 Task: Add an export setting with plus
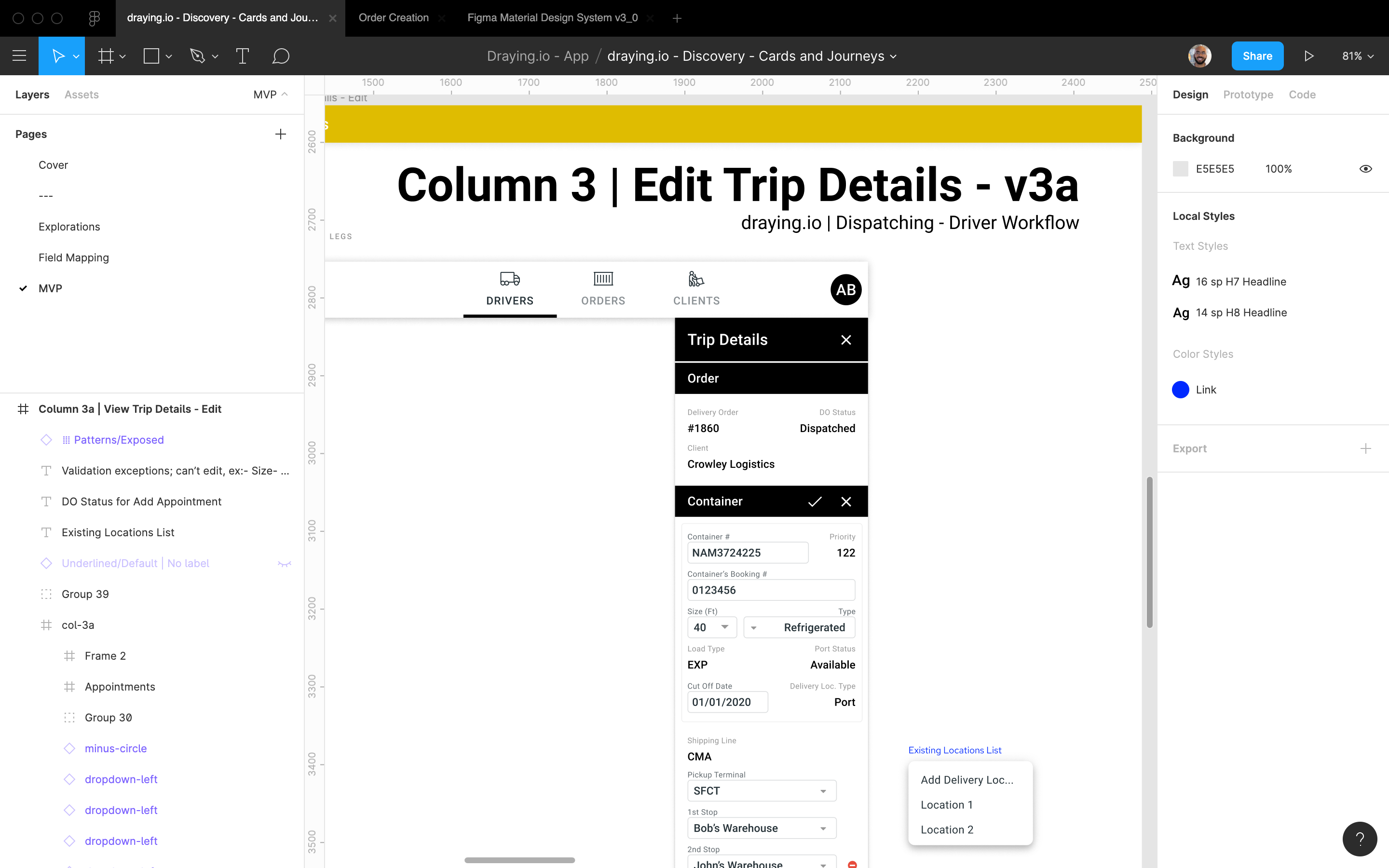(x=1365, y=448)
